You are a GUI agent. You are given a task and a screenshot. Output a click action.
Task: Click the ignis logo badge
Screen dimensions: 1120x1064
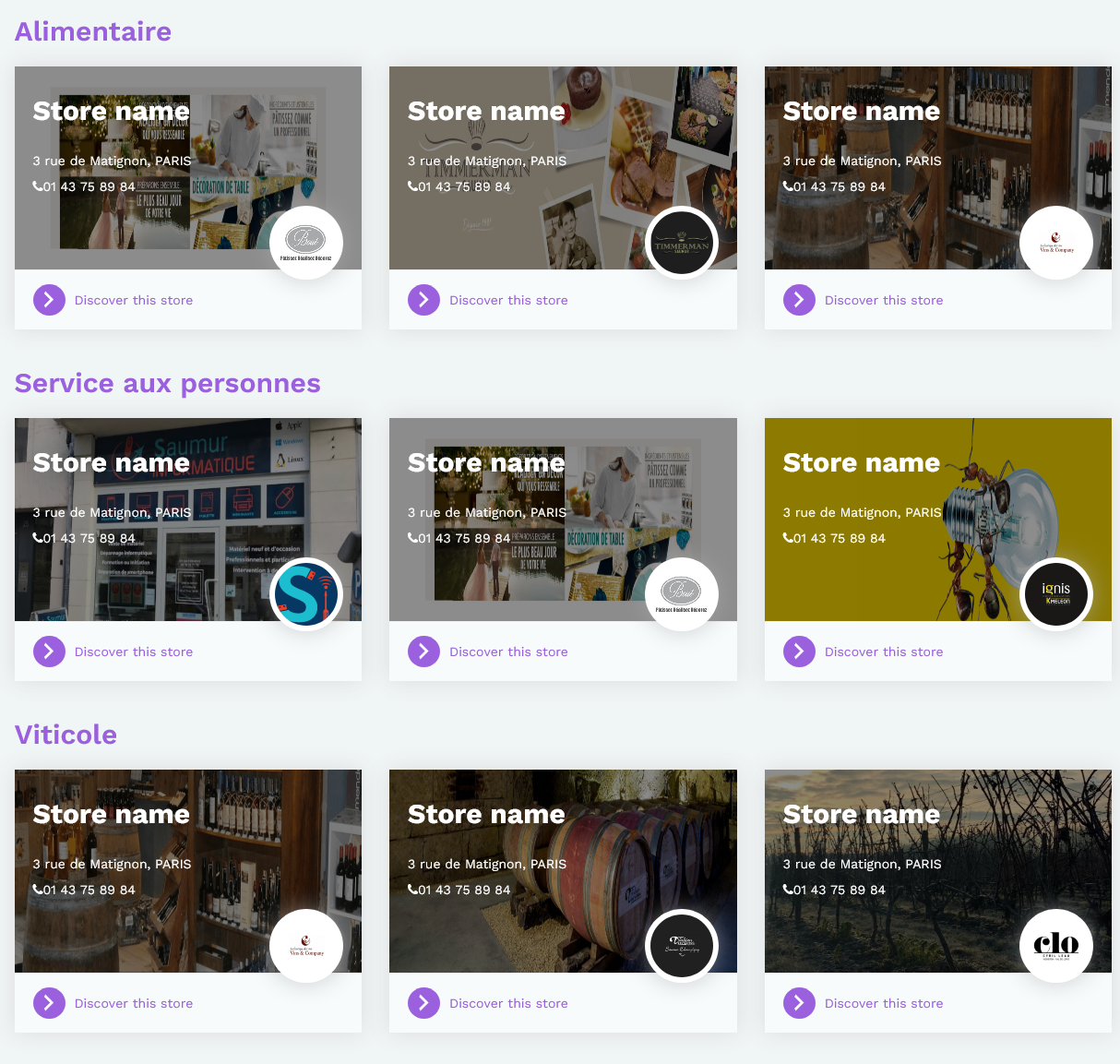[x=1055, y=594]
